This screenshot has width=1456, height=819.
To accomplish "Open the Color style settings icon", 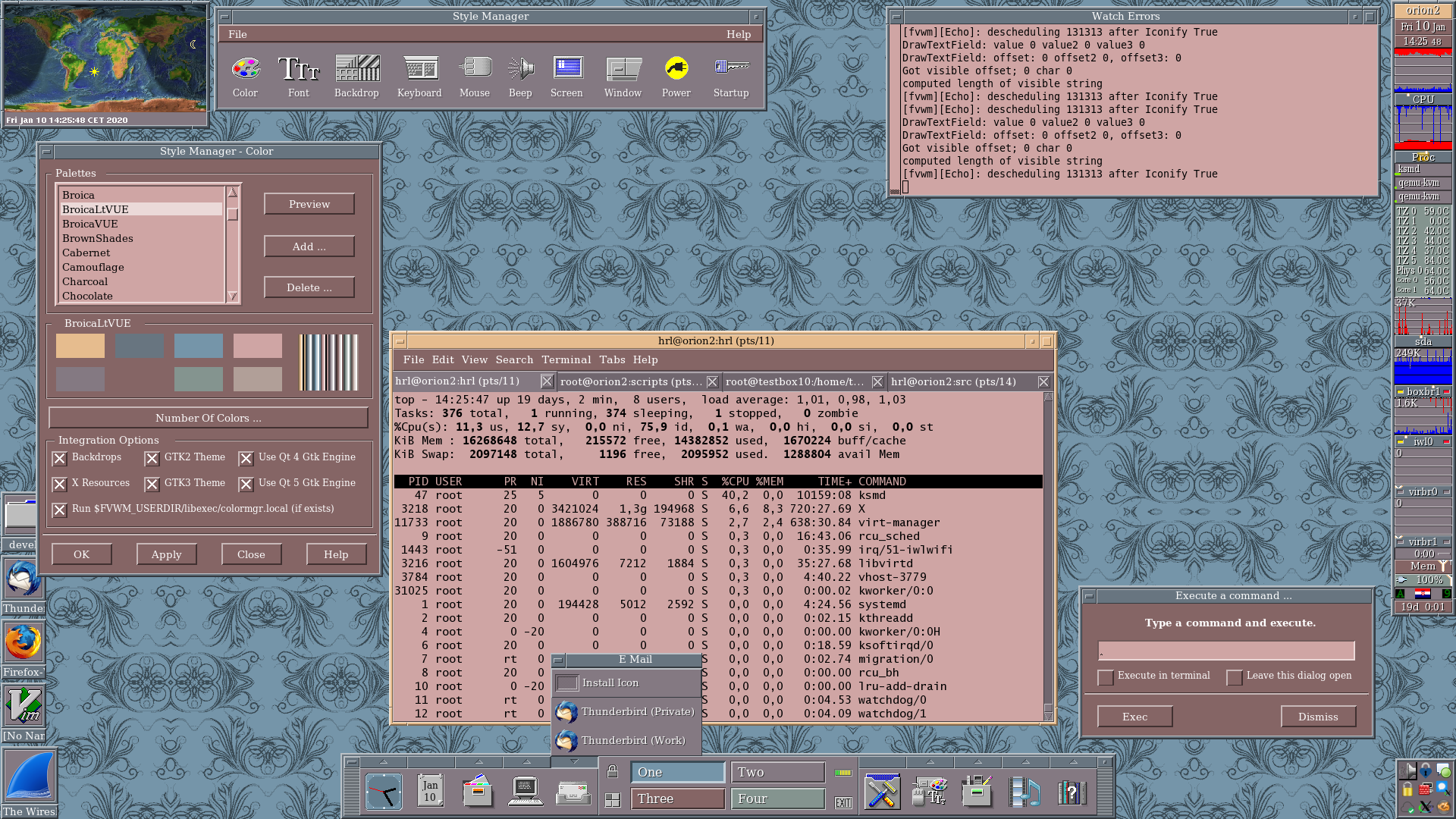I will pyautogui.click(x=245, y=70).
